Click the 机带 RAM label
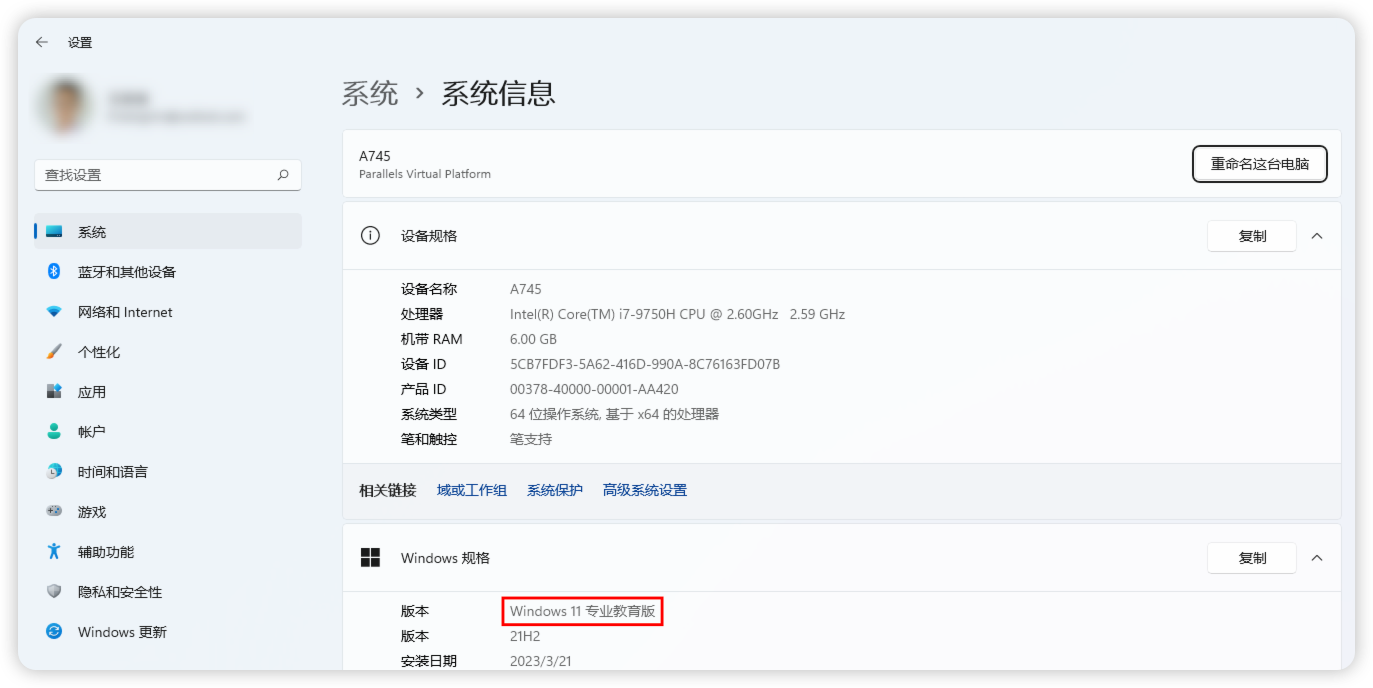Image resolution: width=1373 pixels, height=688 pixels. (x=432, y=339)
